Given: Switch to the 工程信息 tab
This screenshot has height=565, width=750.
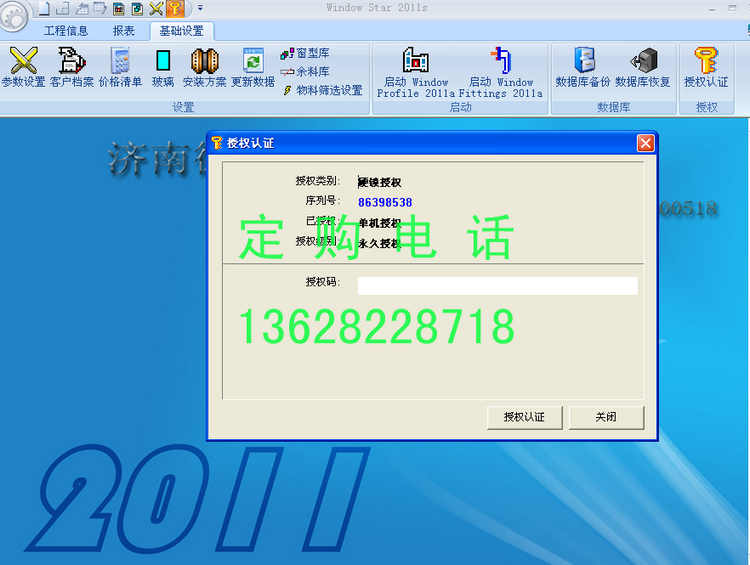Looking at the screenshot, I should 66,31.
